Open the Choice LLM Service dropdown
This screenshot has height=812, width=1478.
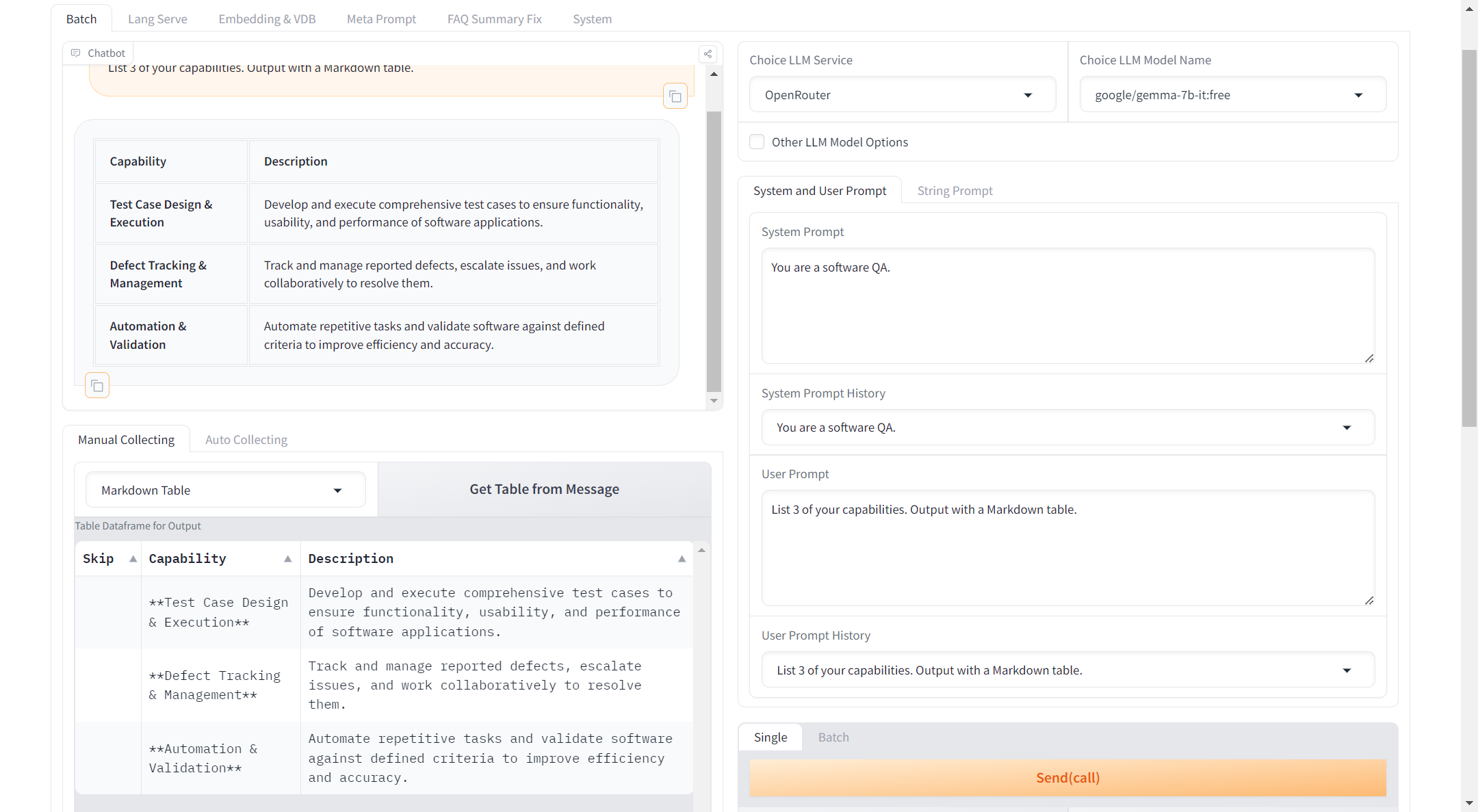pos(902,95)
